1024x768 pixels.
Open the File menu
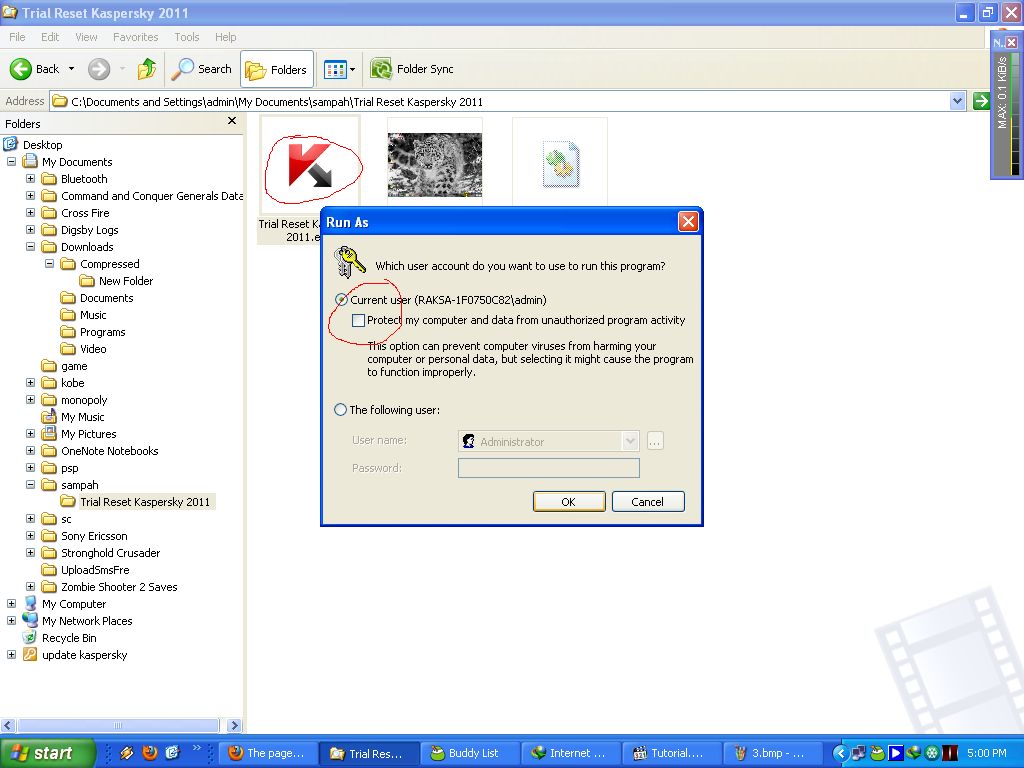click(18, 37)
